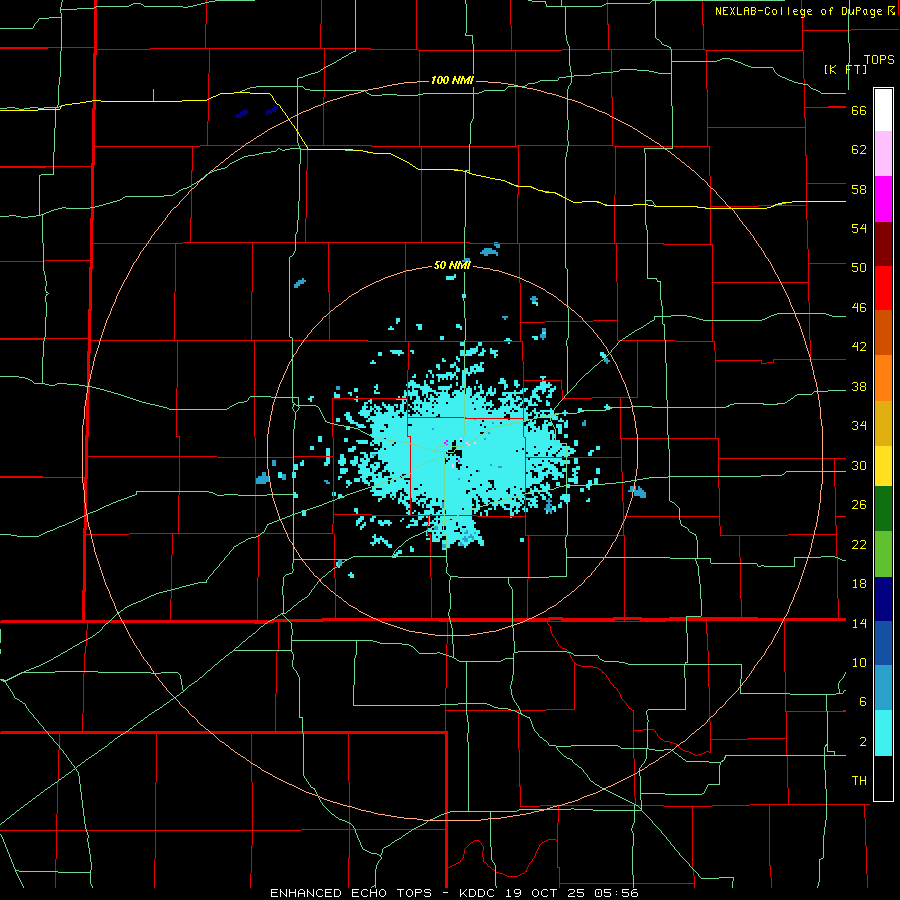Click the light pink legend swatch
Viewport: 900px width, 900px height.
coord(883,154)
